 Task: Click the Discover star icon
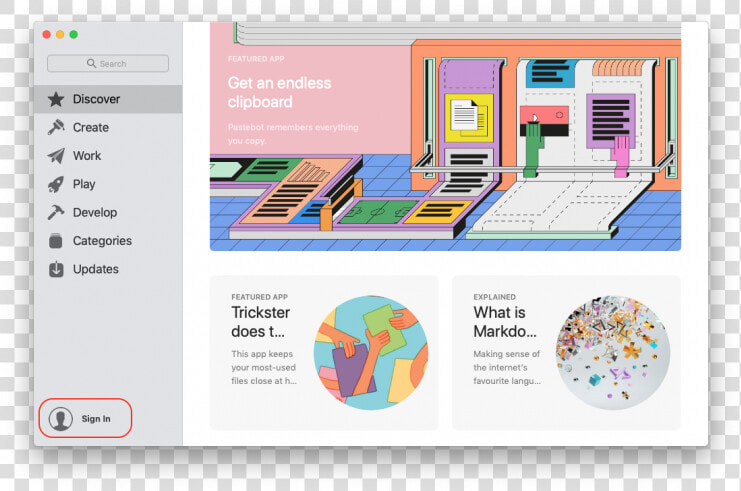click(x=56, y=99)
